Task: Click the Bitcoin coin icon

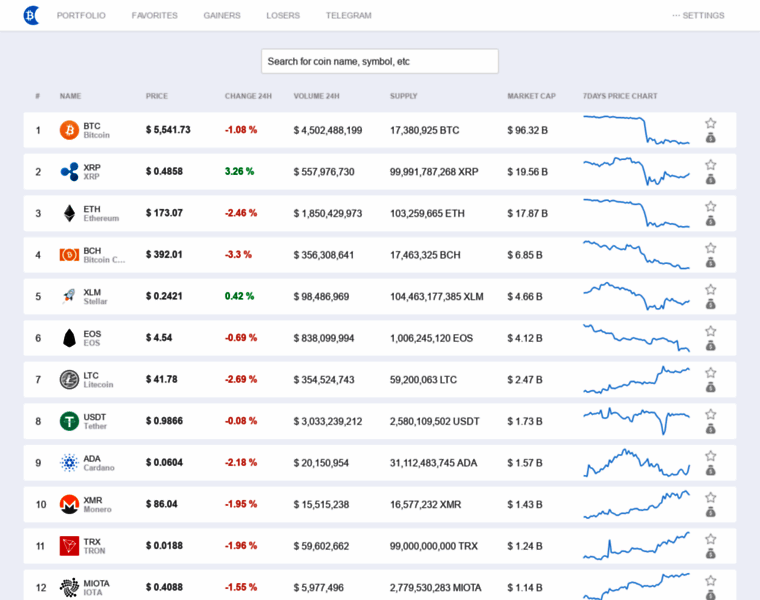Action: (69, 130)
